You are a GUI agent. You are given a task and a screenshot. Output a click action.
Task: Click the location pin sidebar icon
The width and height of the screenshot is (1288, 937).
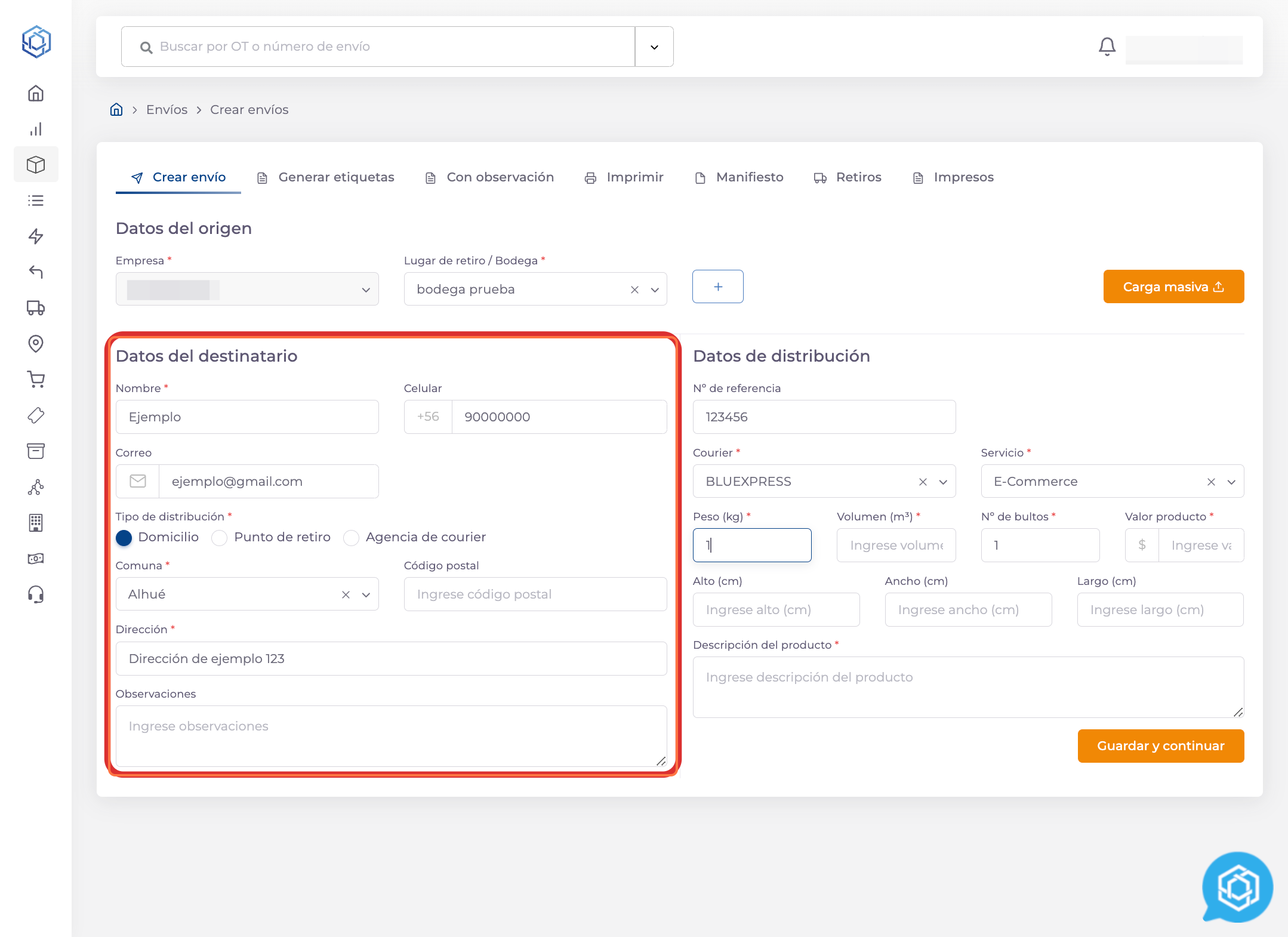pos(36,344)
